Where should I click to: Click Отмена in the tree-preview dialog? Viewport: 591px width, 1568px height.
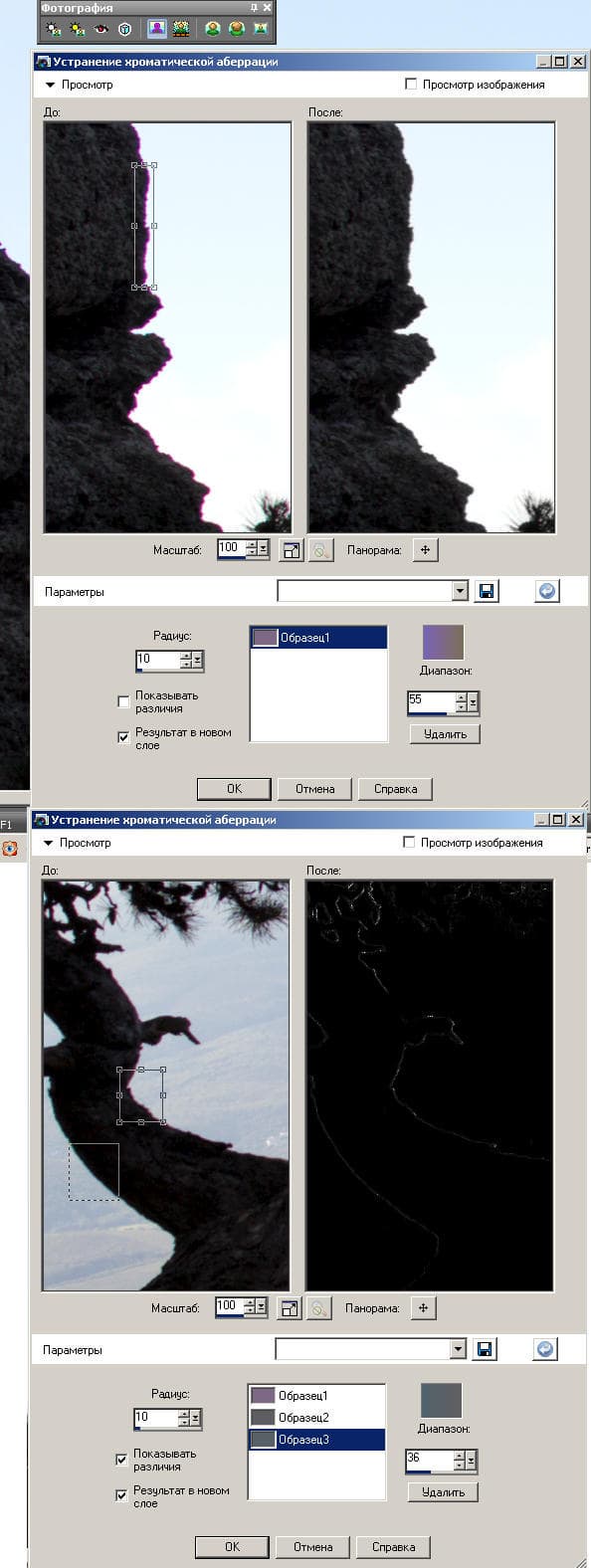pos(312,1547)
